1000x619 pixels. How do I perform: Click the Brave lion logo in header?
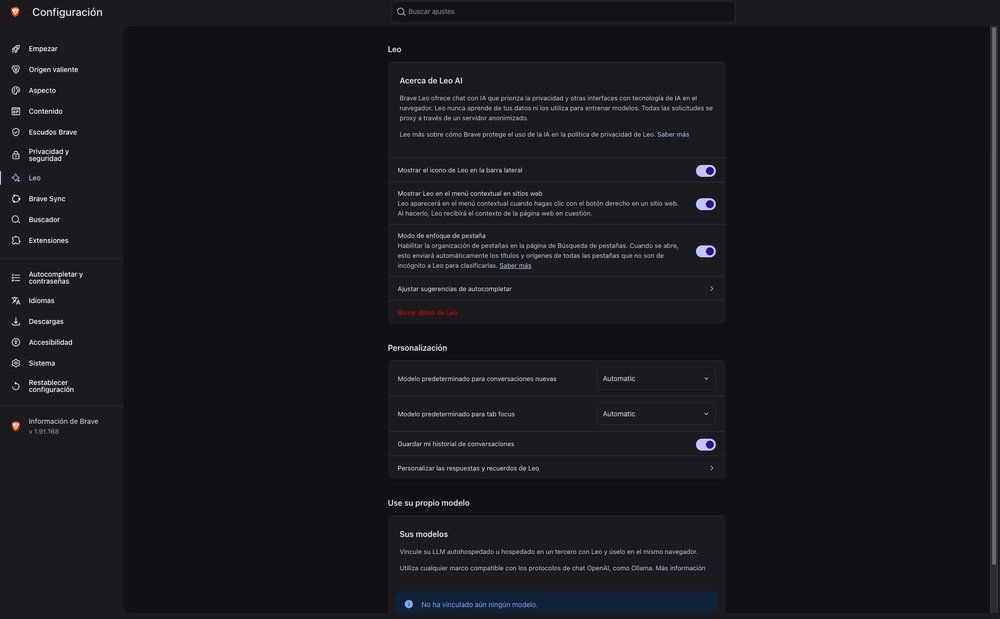(x=15, y=12)
